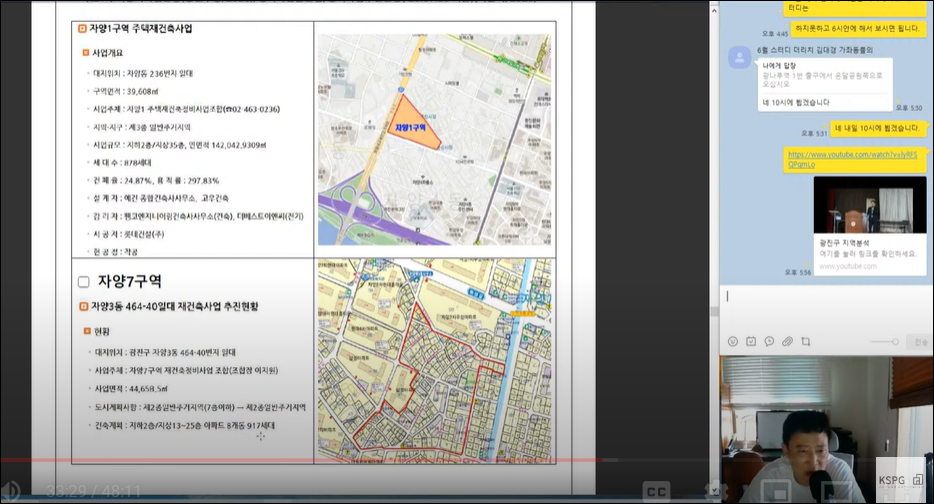Click the sender profile avatar in chat

coord(739,57)
